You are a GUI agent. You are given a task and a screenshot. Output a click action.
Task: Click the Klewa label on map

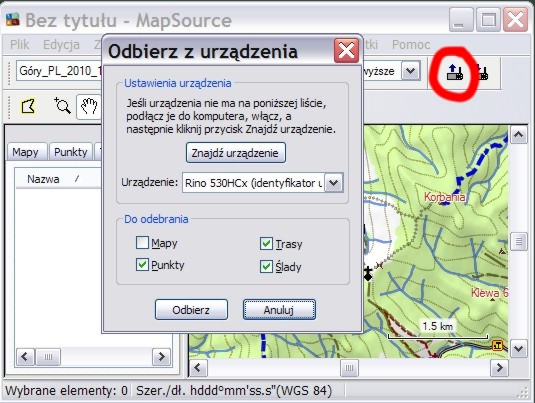489,293
